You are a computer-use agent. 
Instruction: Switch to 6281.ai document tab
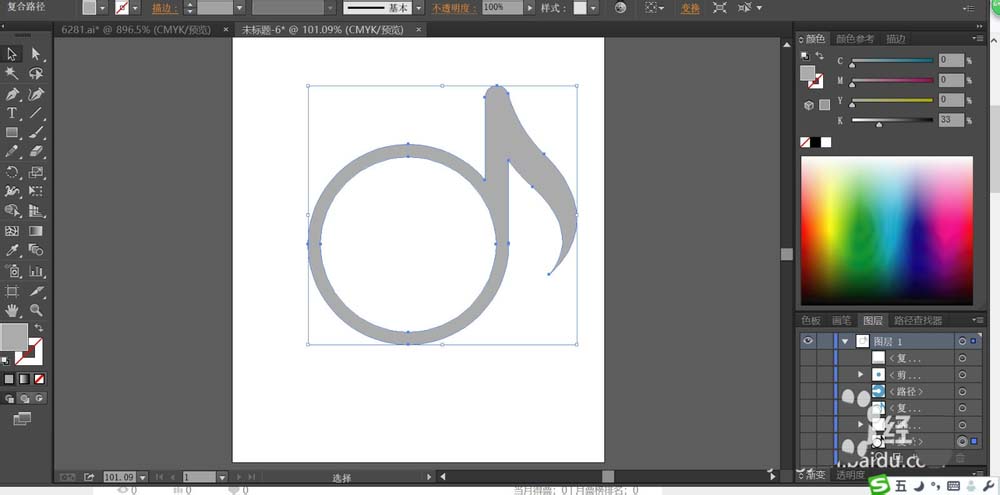pyautogui.click(x=138, y=30)
